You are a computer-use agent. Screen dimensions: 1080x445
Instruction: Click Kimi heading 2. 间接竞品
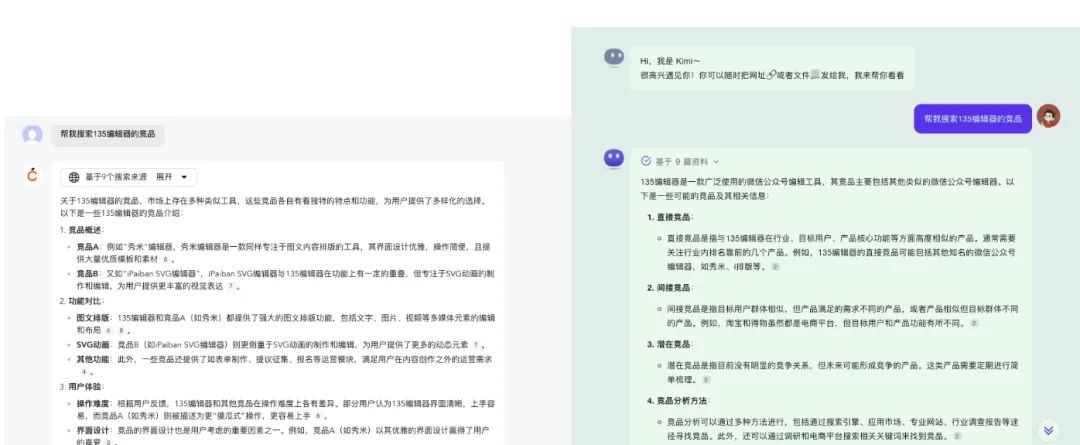[x=670, y=287]
